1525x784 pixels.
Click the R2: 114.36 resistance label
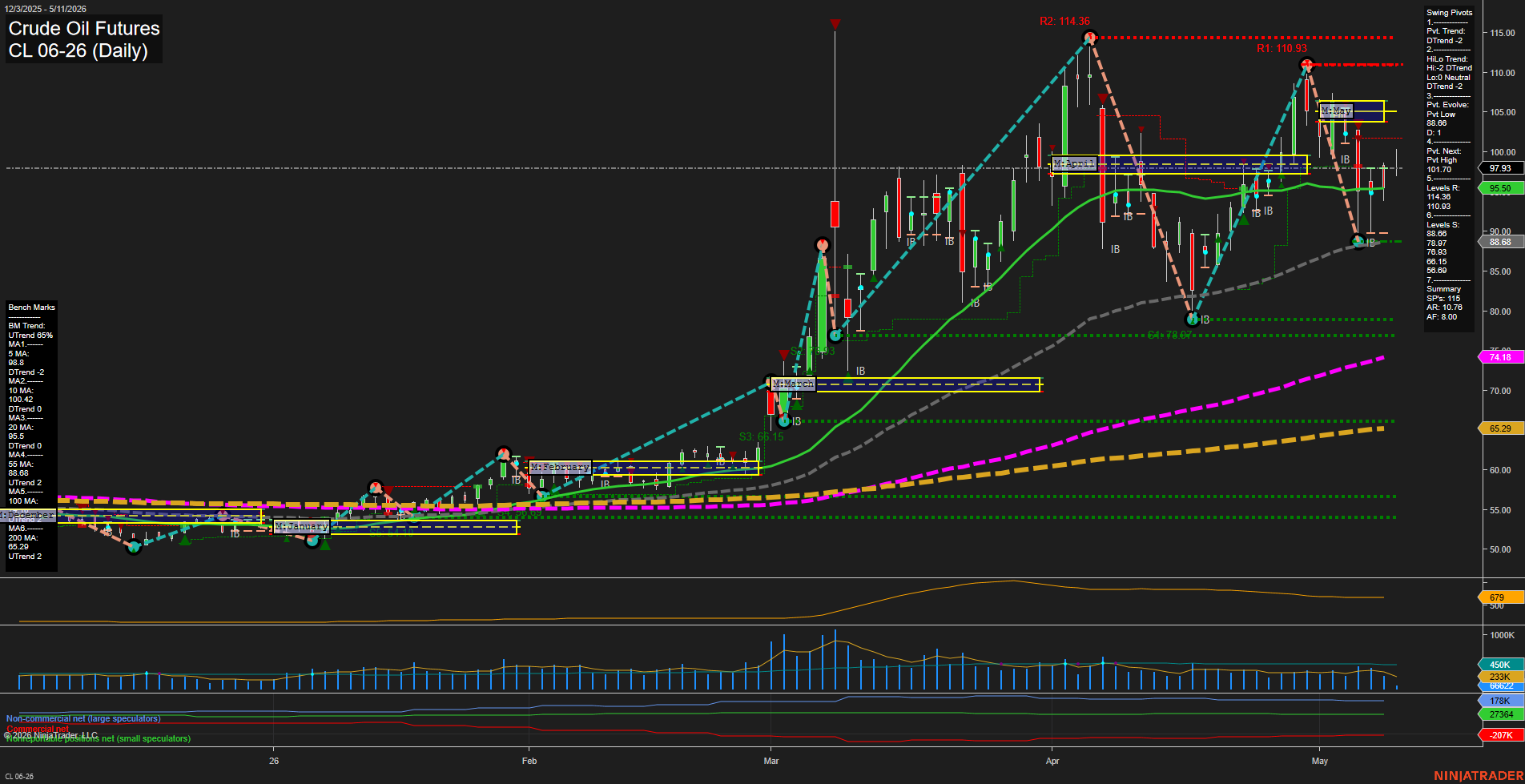(x=1064, y=22)
